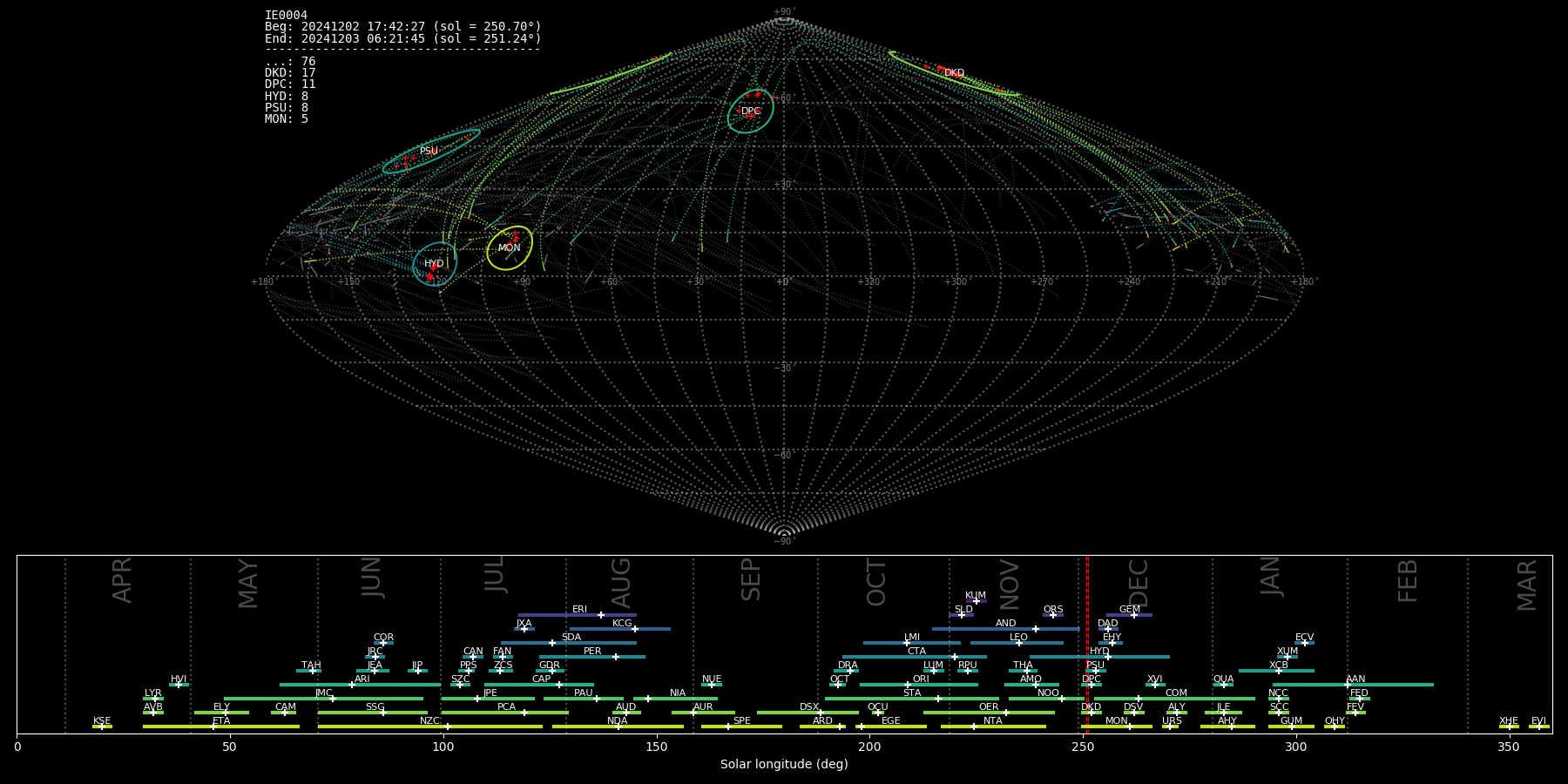Click the XHE shower label in timeline
The width and height of the screenshot is (1568, 784).
[1509, 721]
